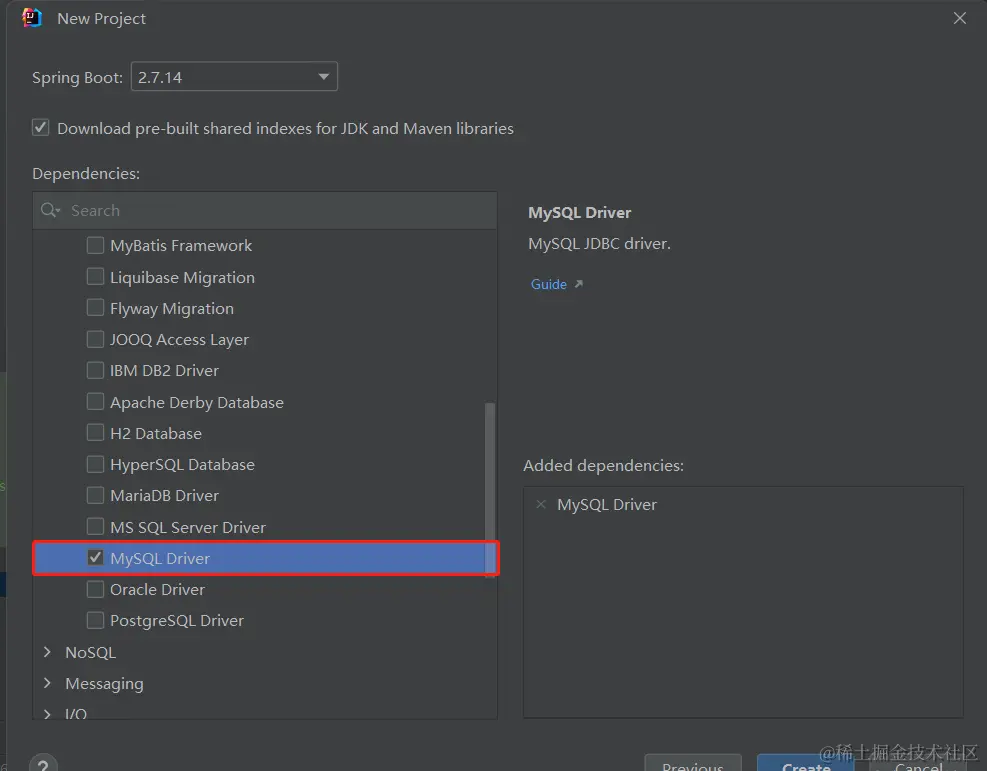Remove MySQL Driver using the x icon
This screenshot has height=771, width=987.
[541, 504]
